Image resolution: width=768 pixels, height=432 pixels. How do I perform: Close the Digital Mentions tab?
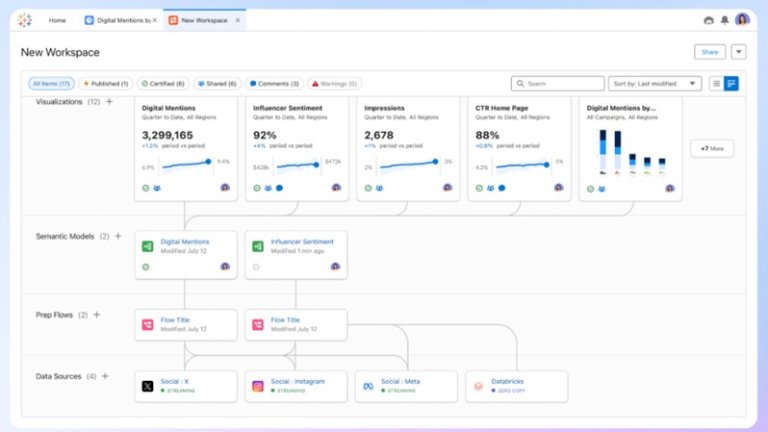155,20
